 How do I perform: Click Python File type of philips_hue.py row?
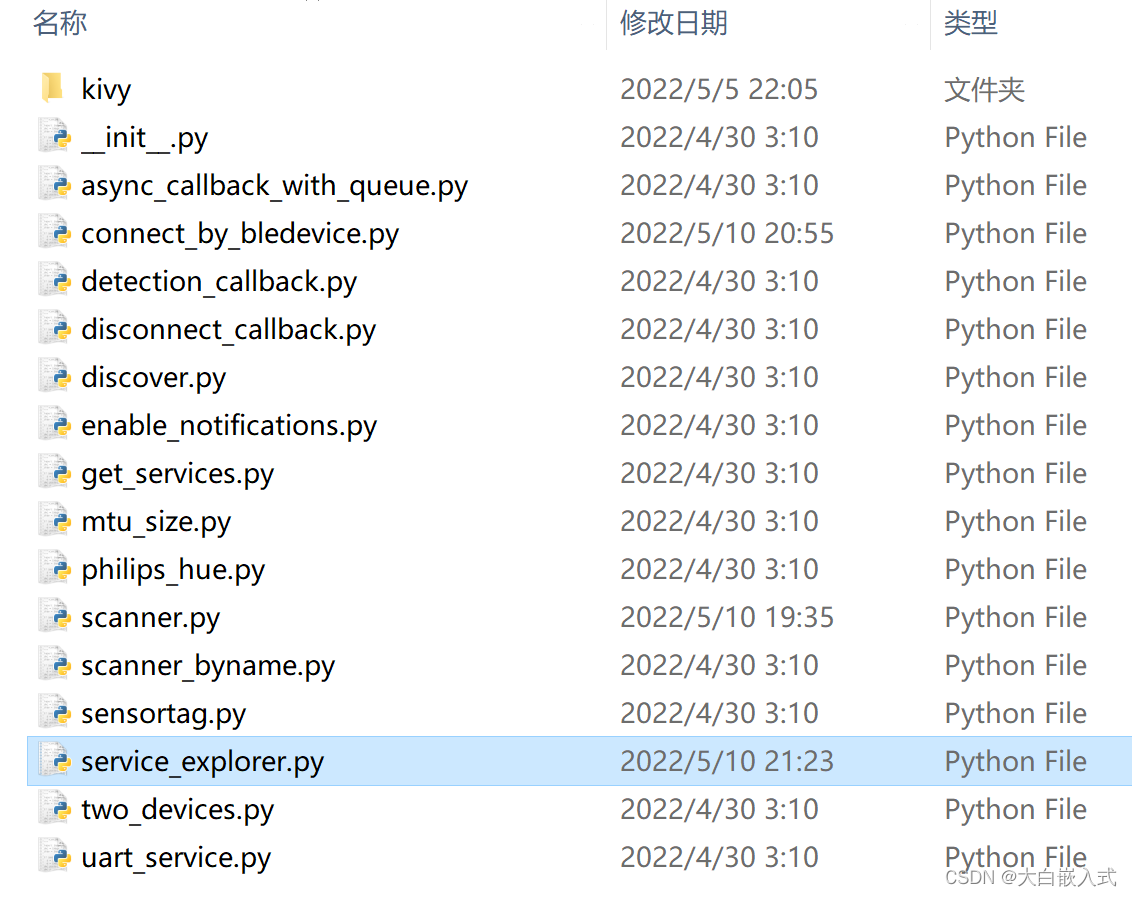tap(1016, 570)
